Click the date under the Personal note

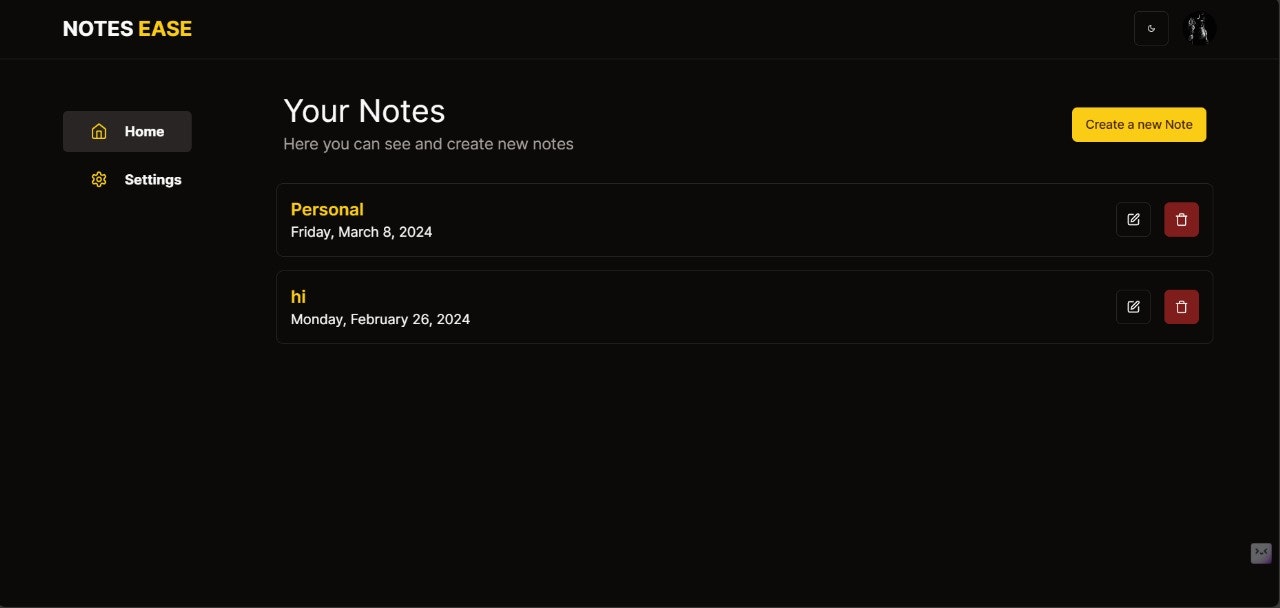coord(361,231)
